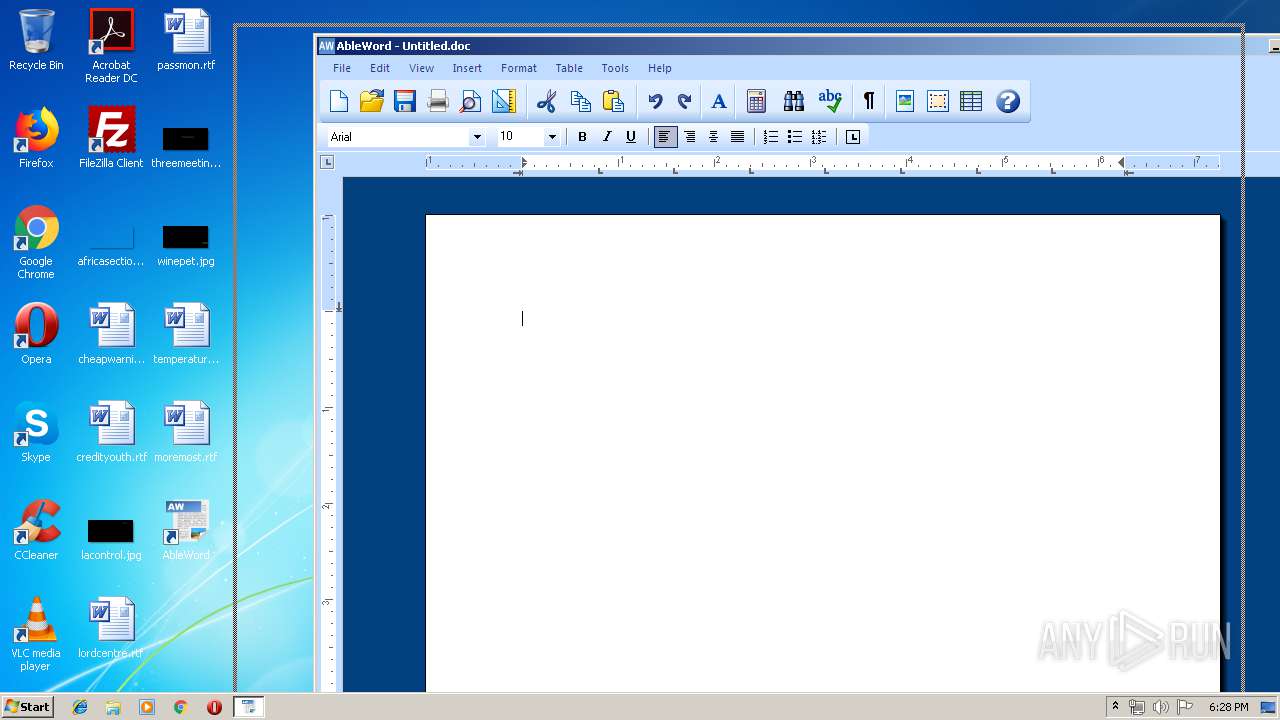
Task: Select the passmon.rtf desktop file
Action: (x=186, y=41)
